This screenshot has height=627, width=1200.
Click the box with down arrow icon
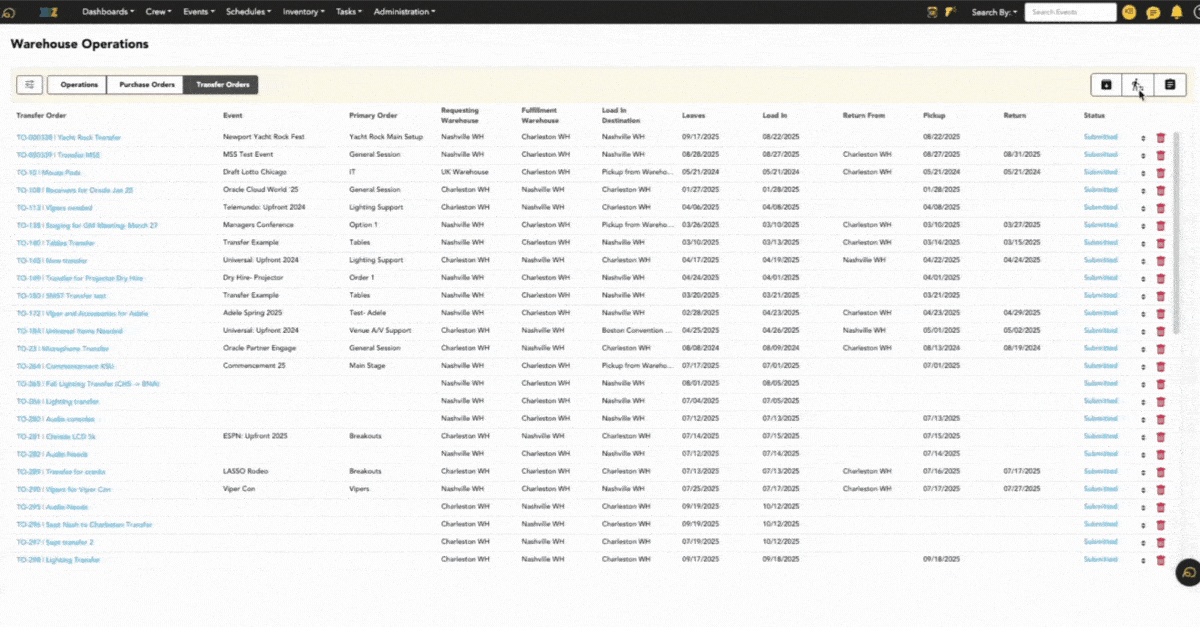pyautogui.click(x=1106, y=85)
